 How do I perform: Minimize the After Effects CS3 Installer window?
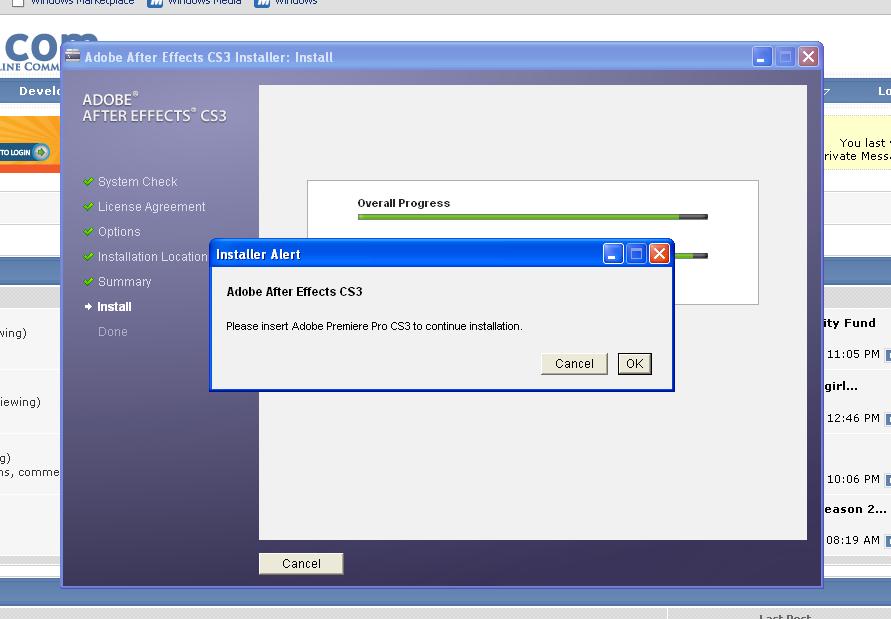coord(762,56)
